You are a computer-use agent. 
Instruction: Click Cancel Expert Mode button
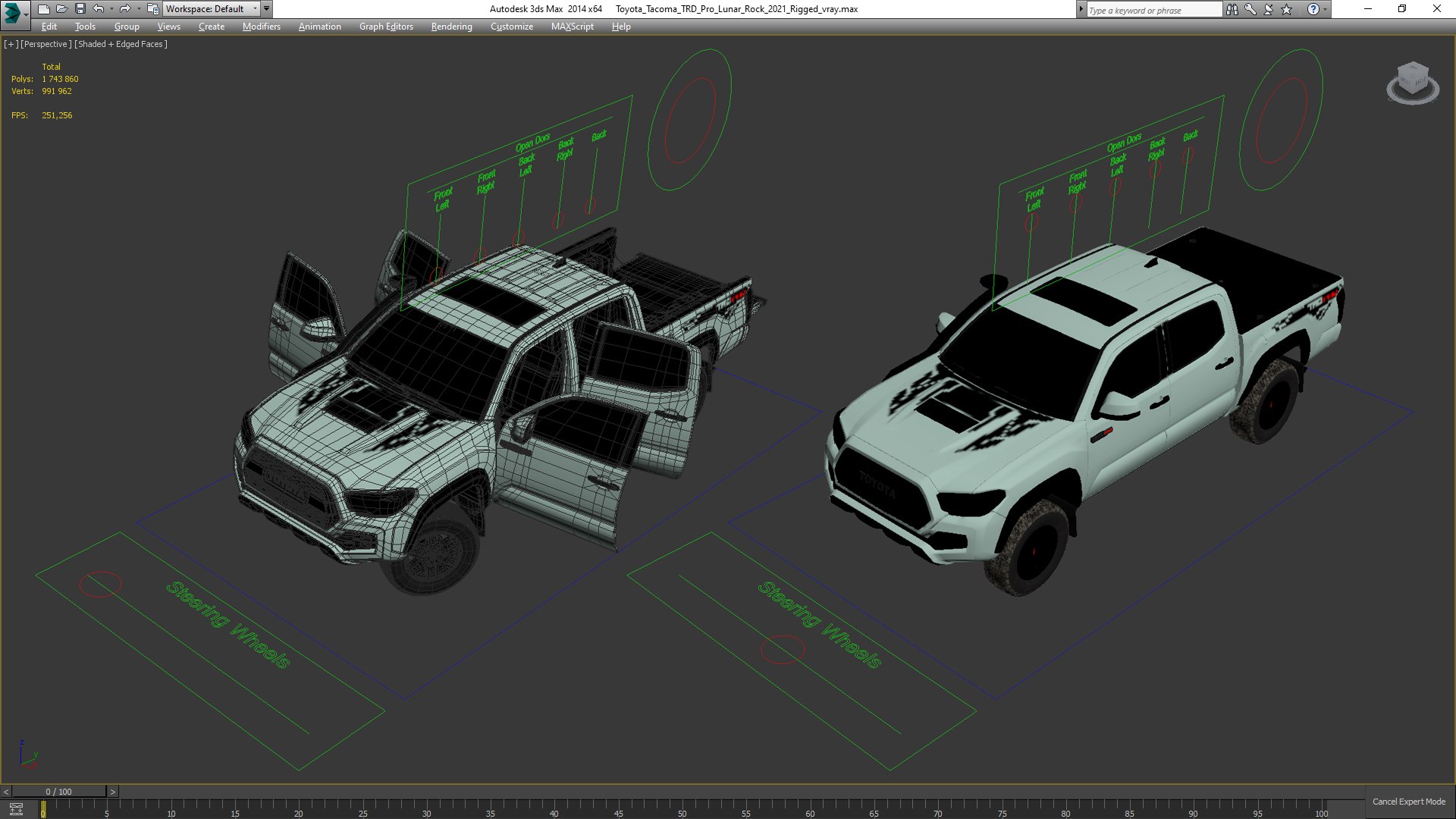pos(1408,802)
